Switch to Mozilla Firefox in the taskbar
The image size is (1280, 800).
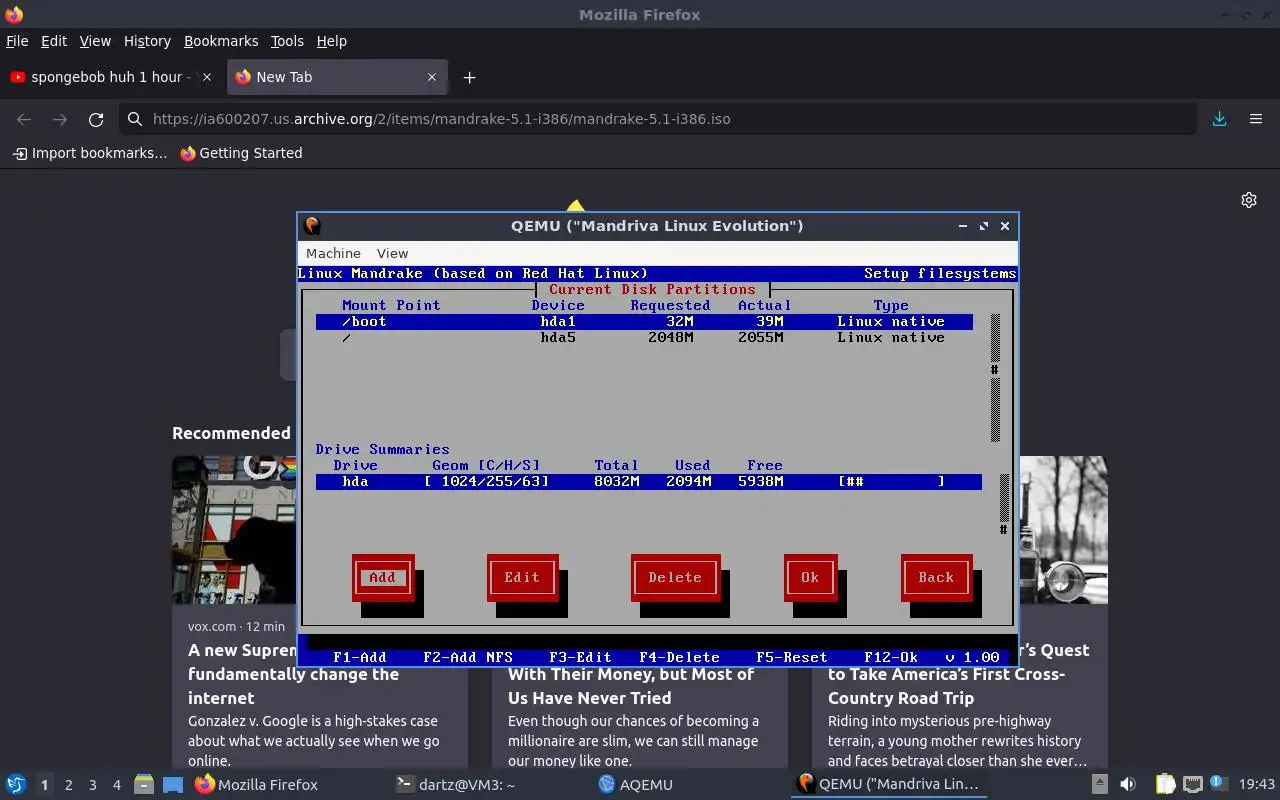click(256, 785)
